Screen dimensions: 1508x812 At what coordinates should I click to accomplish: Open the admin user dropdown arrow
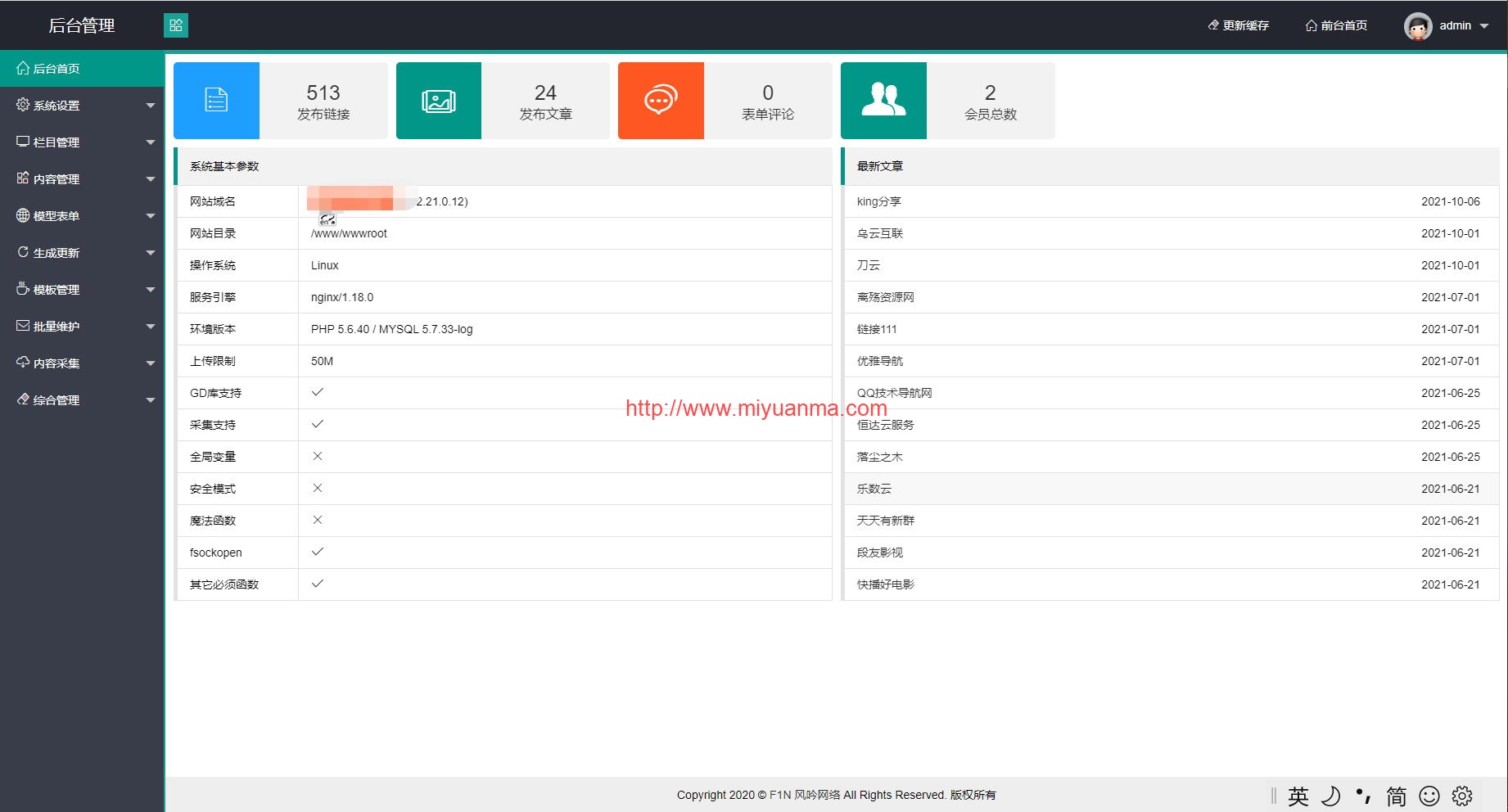pos(1484,26)
